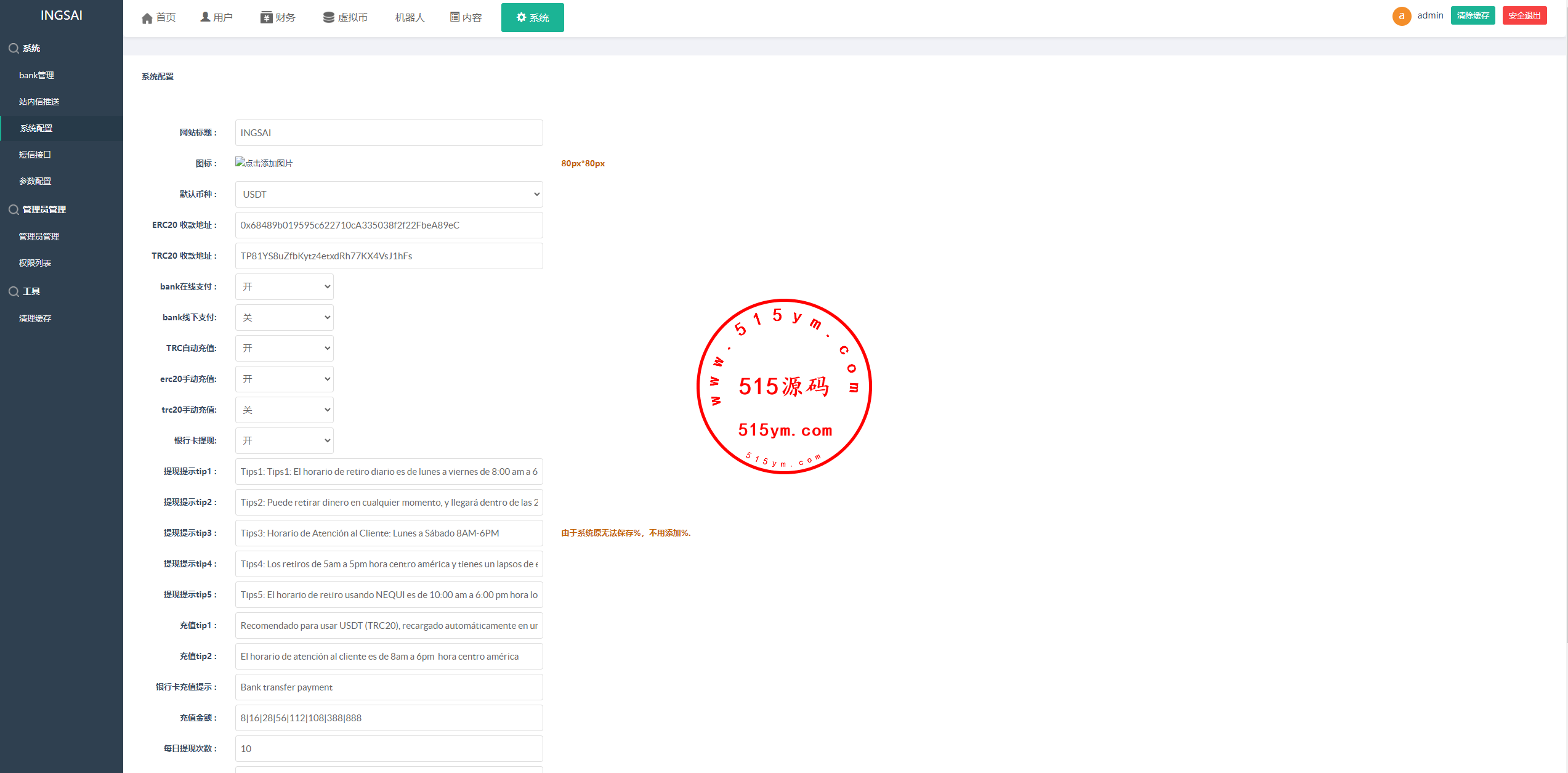Viewport: 1568px width, 773px height.
Task: Click the home icon in top navigation
Action: [147, 18]
